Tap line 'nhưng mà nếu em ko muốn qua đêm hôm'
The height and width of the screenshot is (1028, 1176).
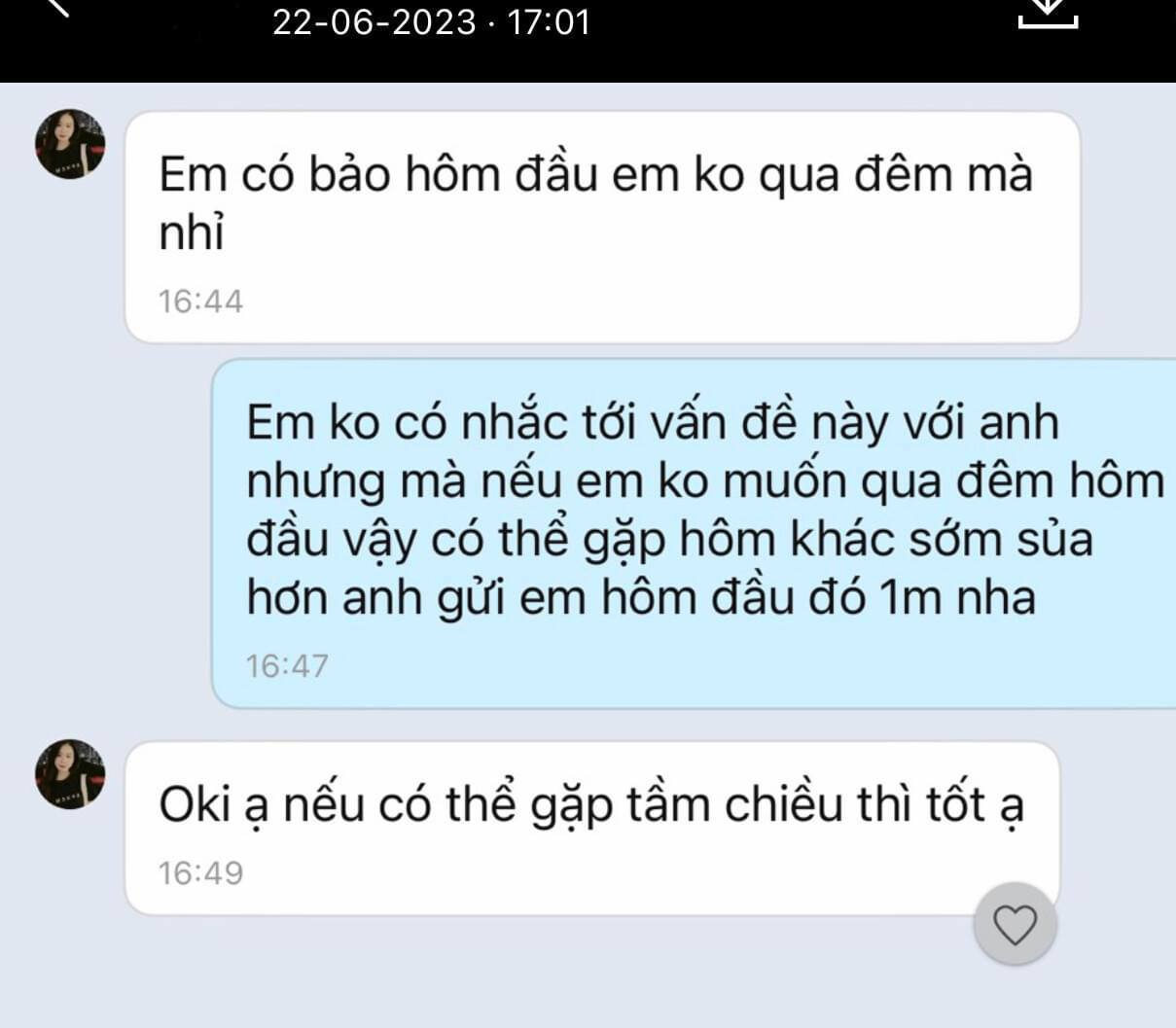pos(705,481)
